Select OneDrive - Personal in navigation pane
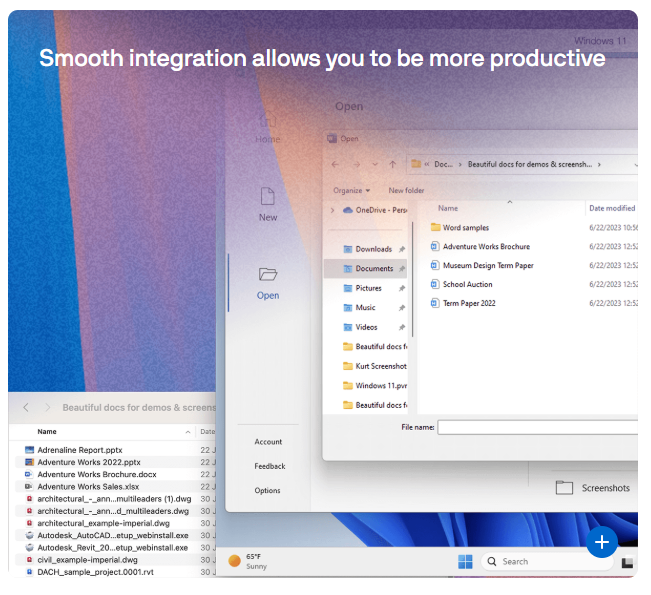Screen dimensions: 651x595 point(375,210)
